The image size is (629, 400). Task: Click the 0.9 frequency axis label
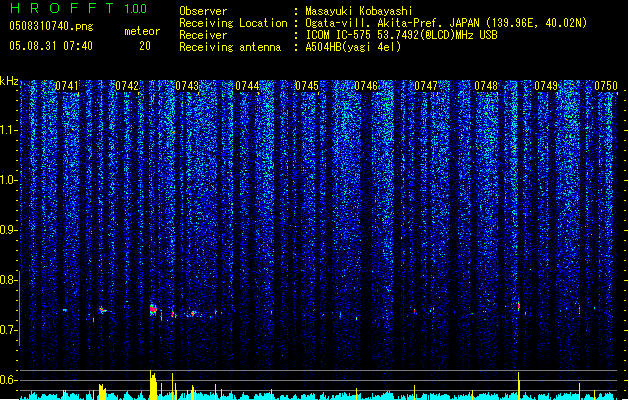(9, 230)
